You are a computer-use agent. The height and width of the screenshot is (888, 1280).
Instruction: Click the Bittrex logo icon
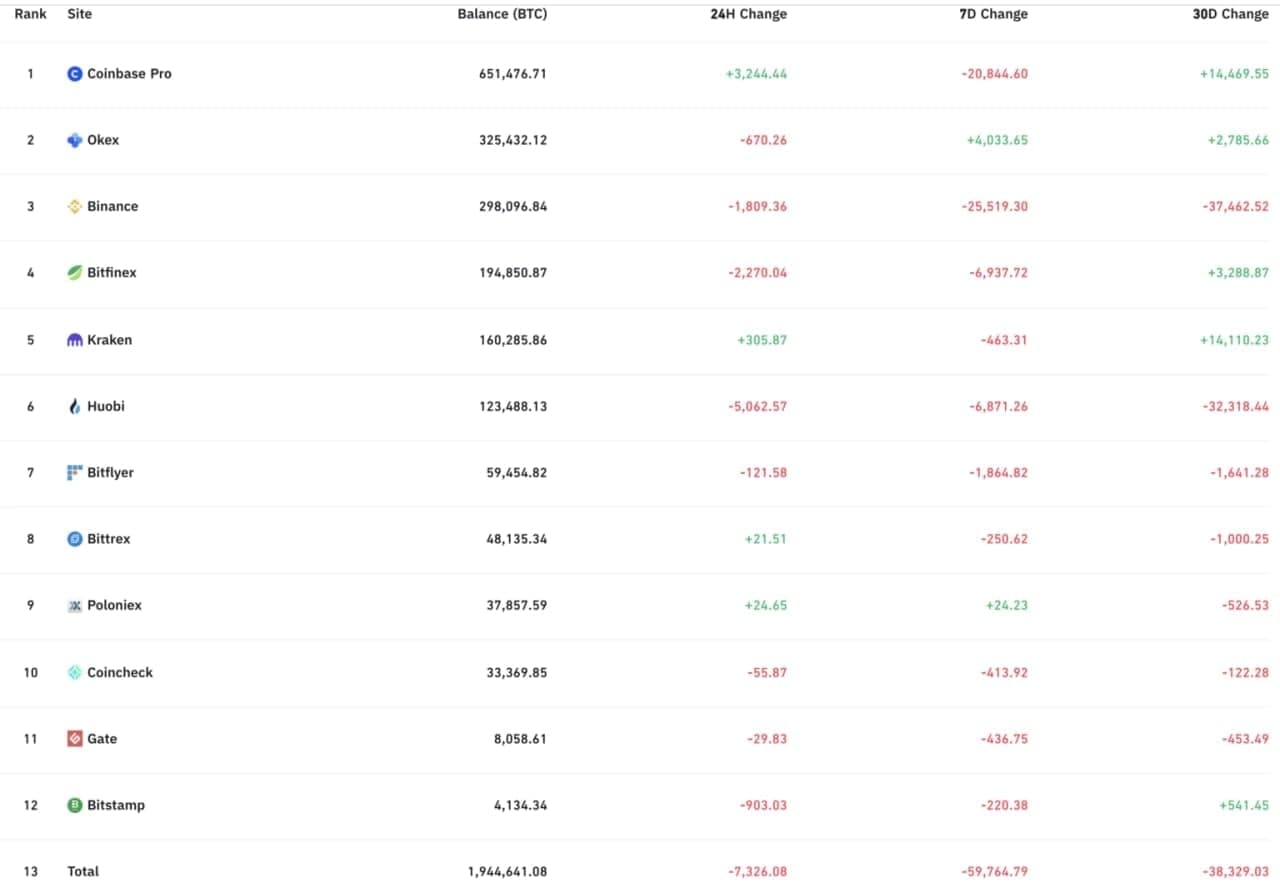pyautogui.click(x=75, y=539)
